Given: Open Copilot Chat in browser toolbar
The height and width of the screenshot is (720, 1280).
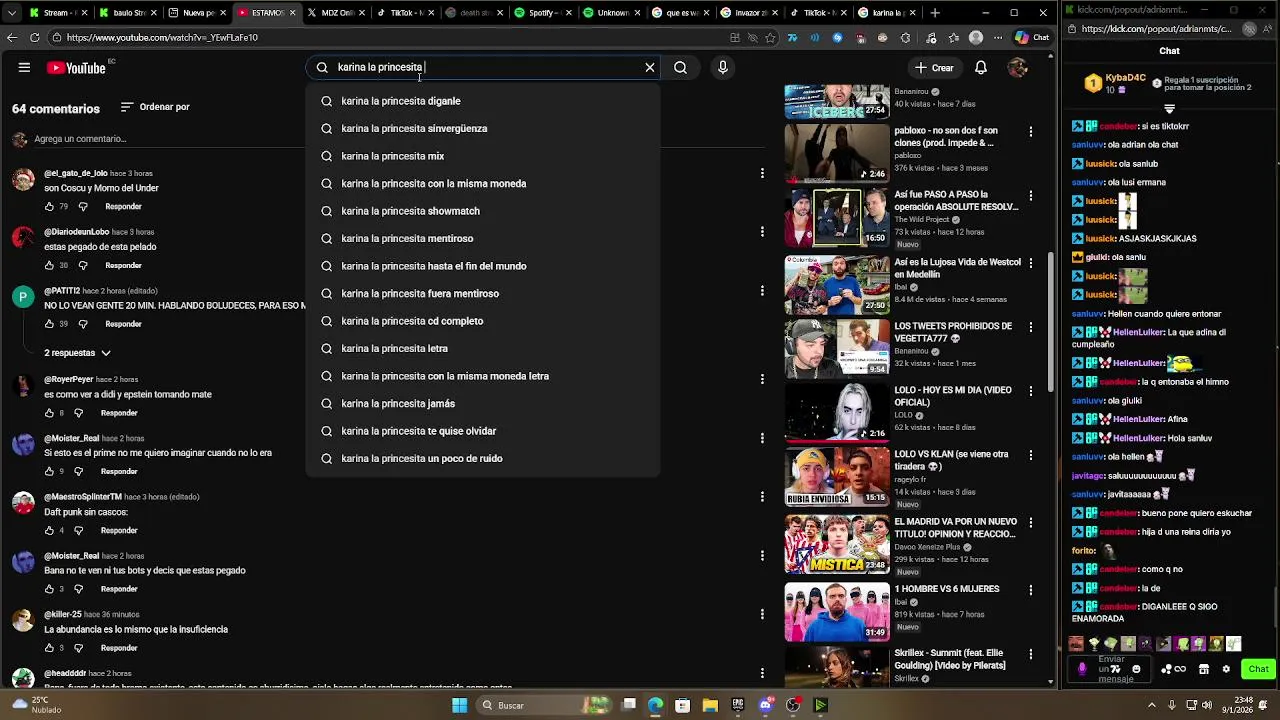Looking at the screenshot, I should click(1032, 38).
